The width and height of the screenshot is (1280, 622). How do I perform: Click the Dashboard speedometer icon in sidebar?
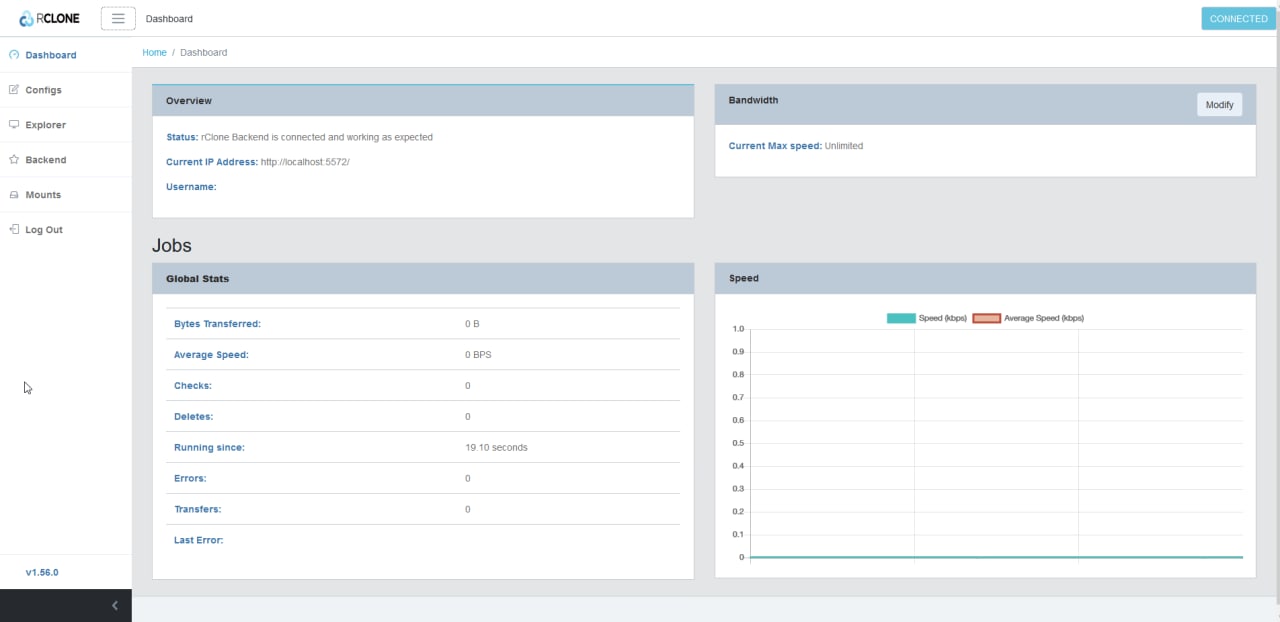coord(14,55)
